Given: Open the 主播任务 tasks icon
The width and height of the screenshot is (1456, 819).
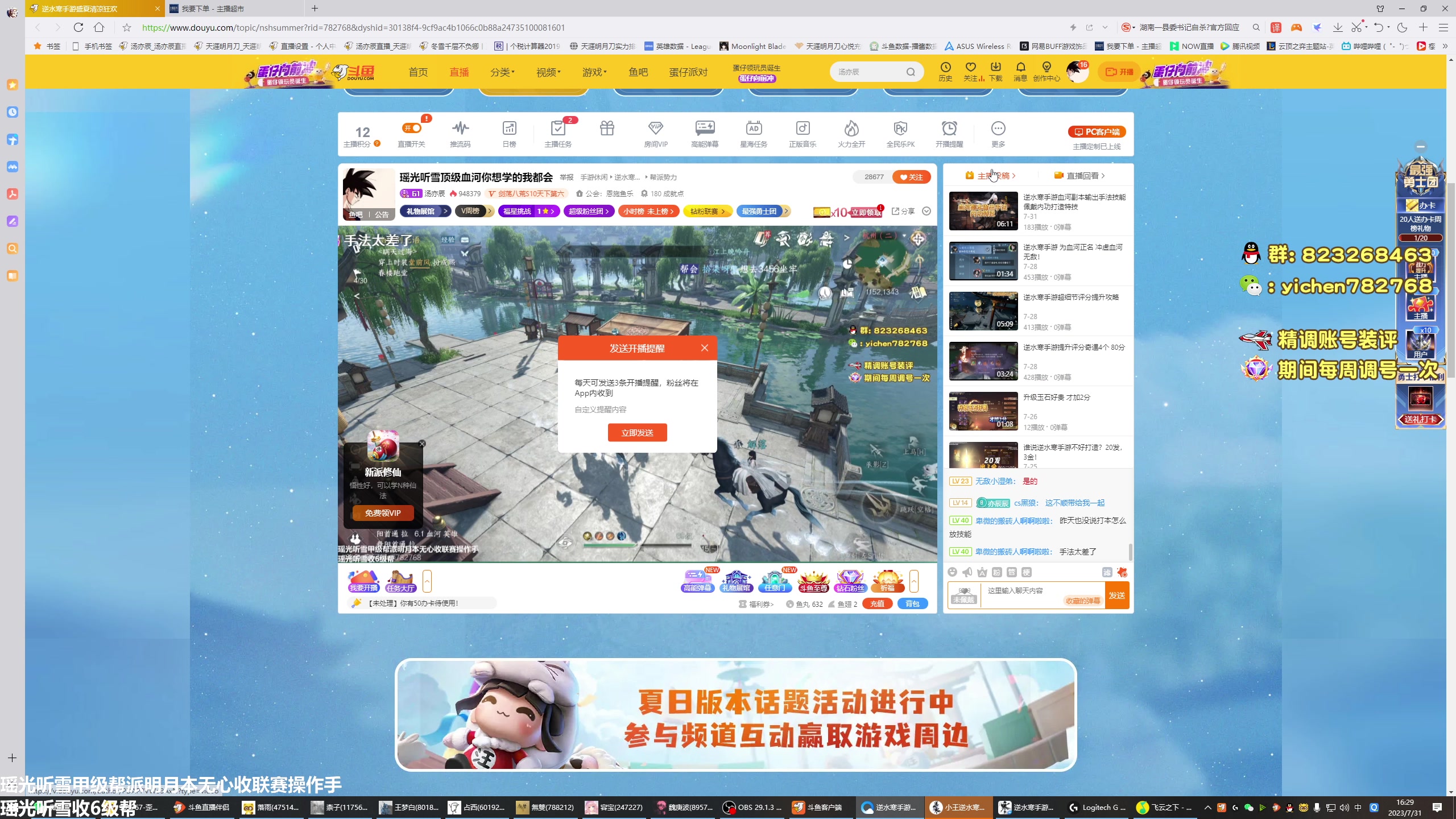Looking at the screenshot, I should tap(558, 129).
